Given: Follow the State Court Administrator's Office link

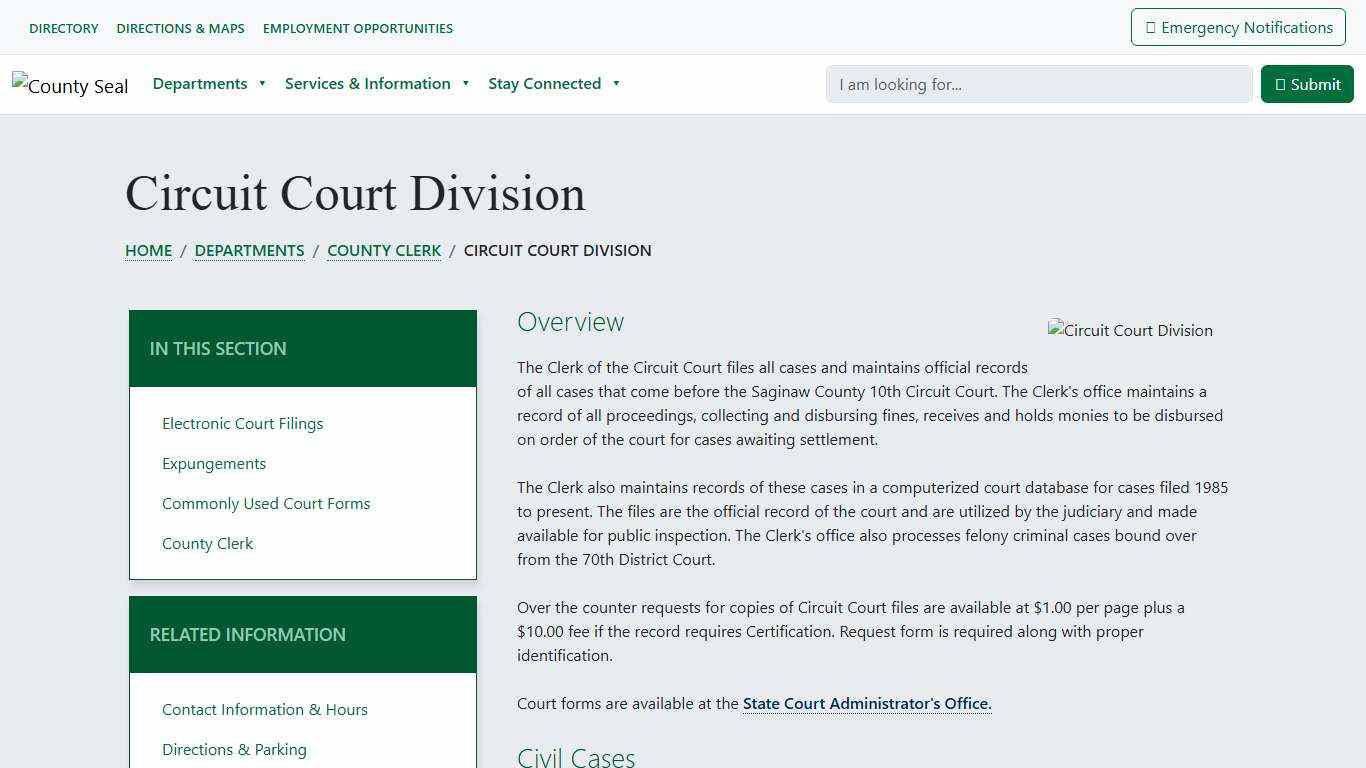Looking at the screenshot, I should point(866,703).
